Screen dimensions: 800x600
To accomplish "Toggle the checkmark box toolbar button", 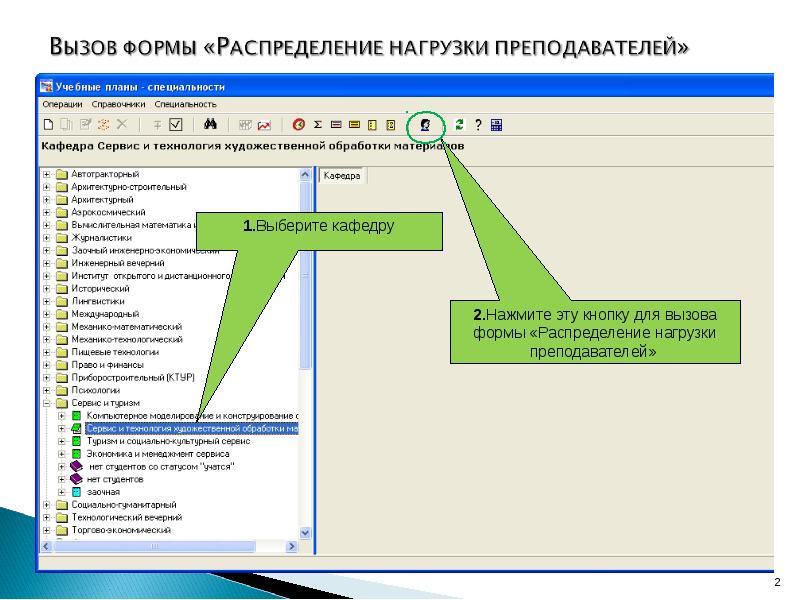I will point(175,125).
